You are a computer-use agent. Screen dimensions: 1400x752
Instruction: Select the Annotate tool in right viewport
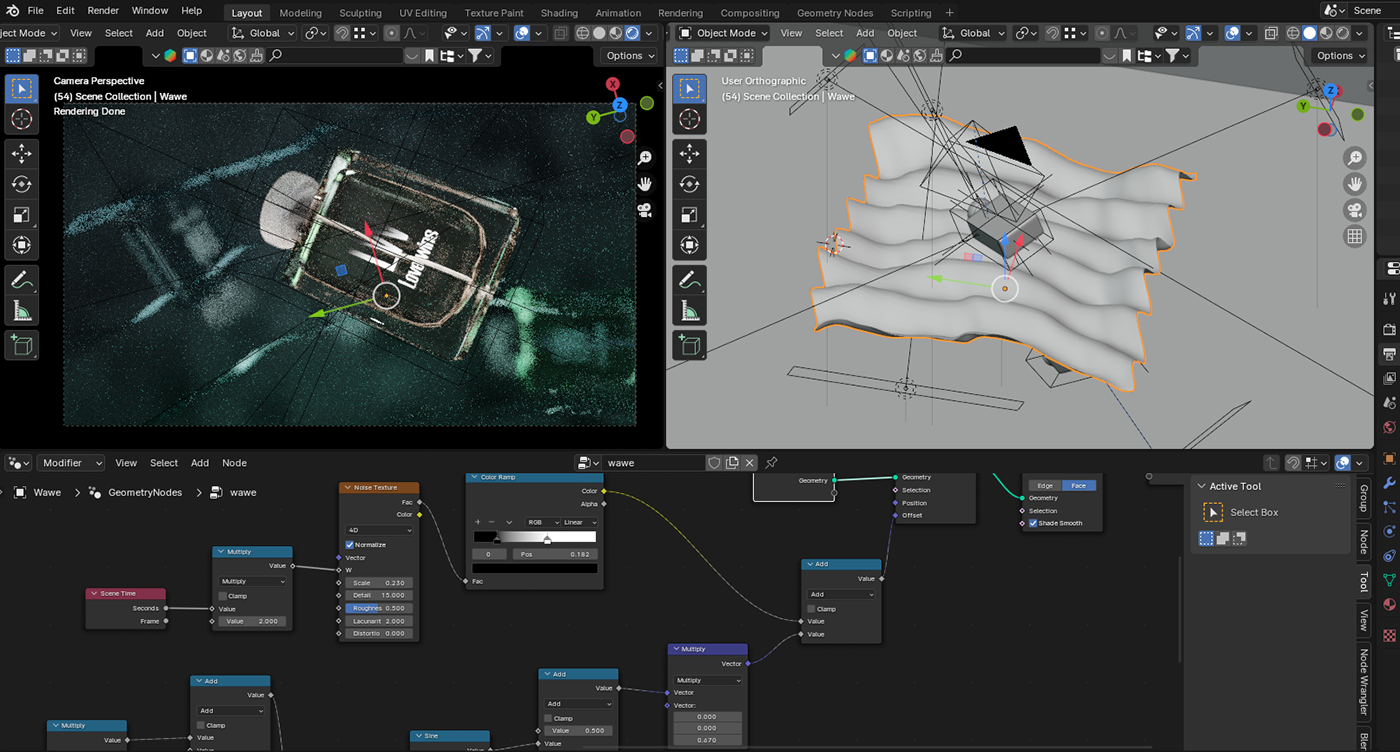click(689, 280)
